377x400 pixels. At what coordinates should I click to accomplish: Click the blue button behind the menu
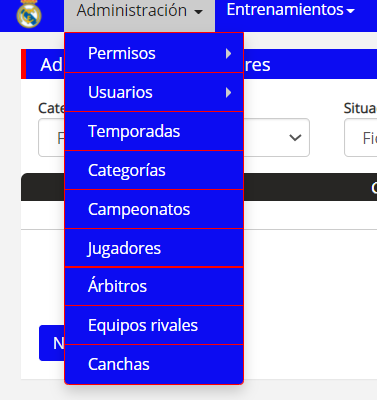pyautogui.click(x=52, y=343)
